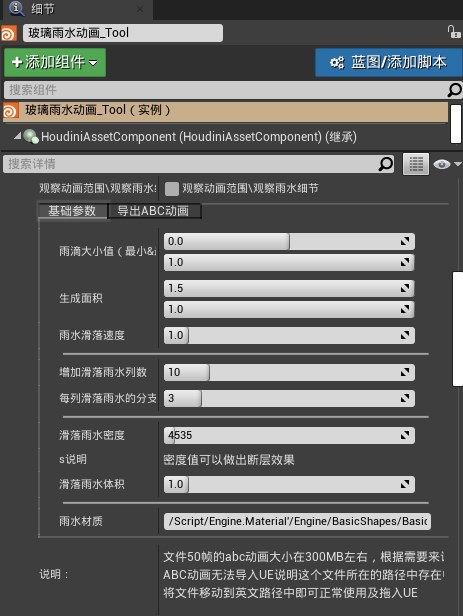This screenshot has width=463, height=616.
Task: Click the 雨水材质 path input field
Action: 297,521
